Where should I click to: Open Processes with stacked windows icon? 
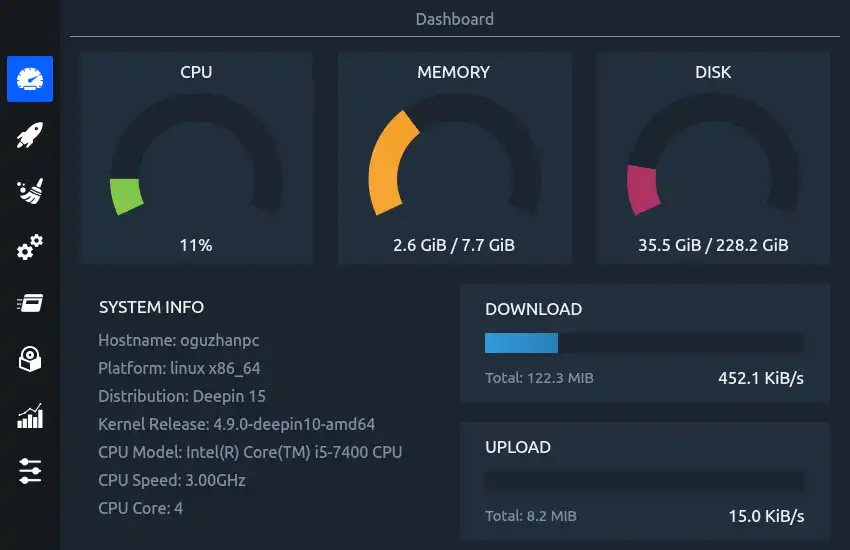[x=30, y=303]
